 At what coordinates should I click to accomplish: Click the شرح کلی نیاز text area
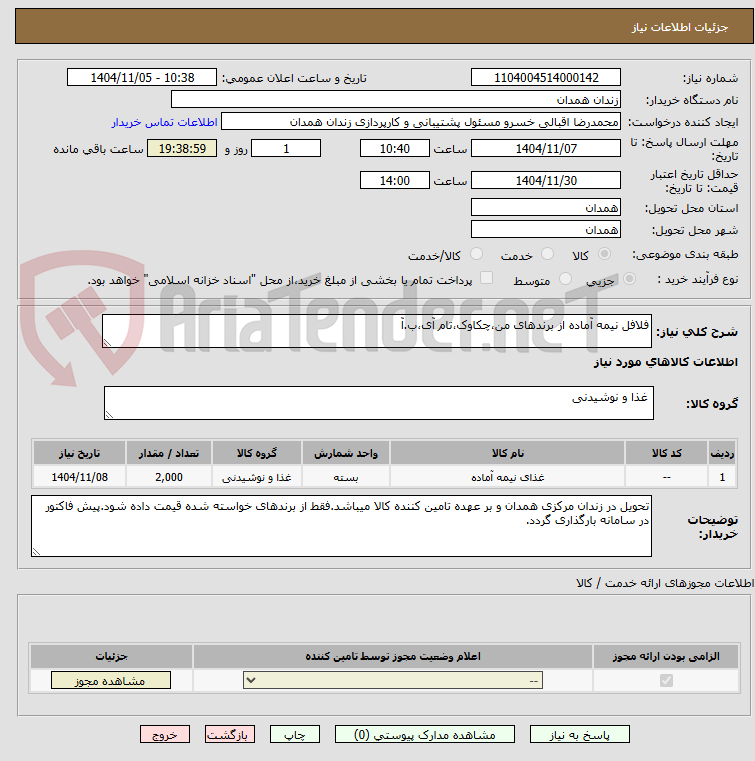coord(377,331)
